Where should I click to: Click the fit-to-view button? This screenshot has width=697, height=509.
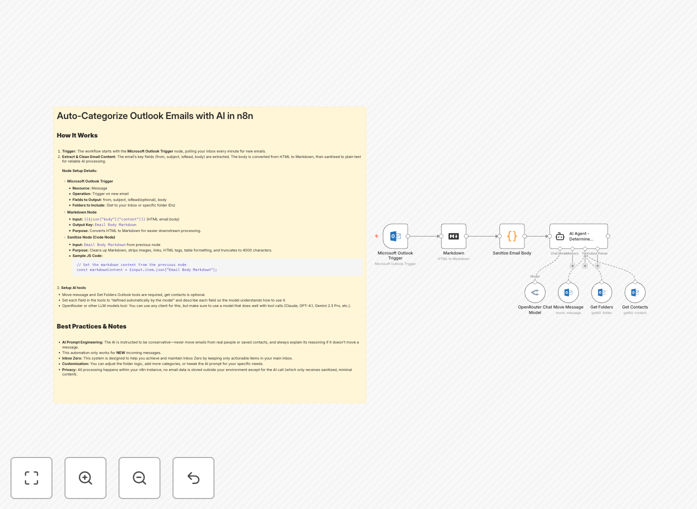(32, 478)
